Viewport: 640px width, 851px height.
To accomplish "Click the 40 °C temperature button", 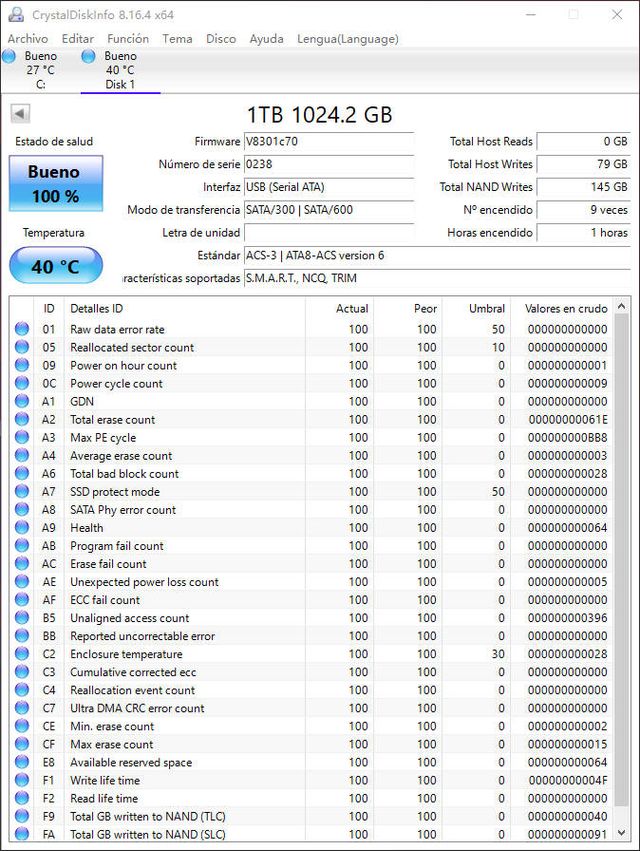I will pyautogui.click(x=55, y=267).
